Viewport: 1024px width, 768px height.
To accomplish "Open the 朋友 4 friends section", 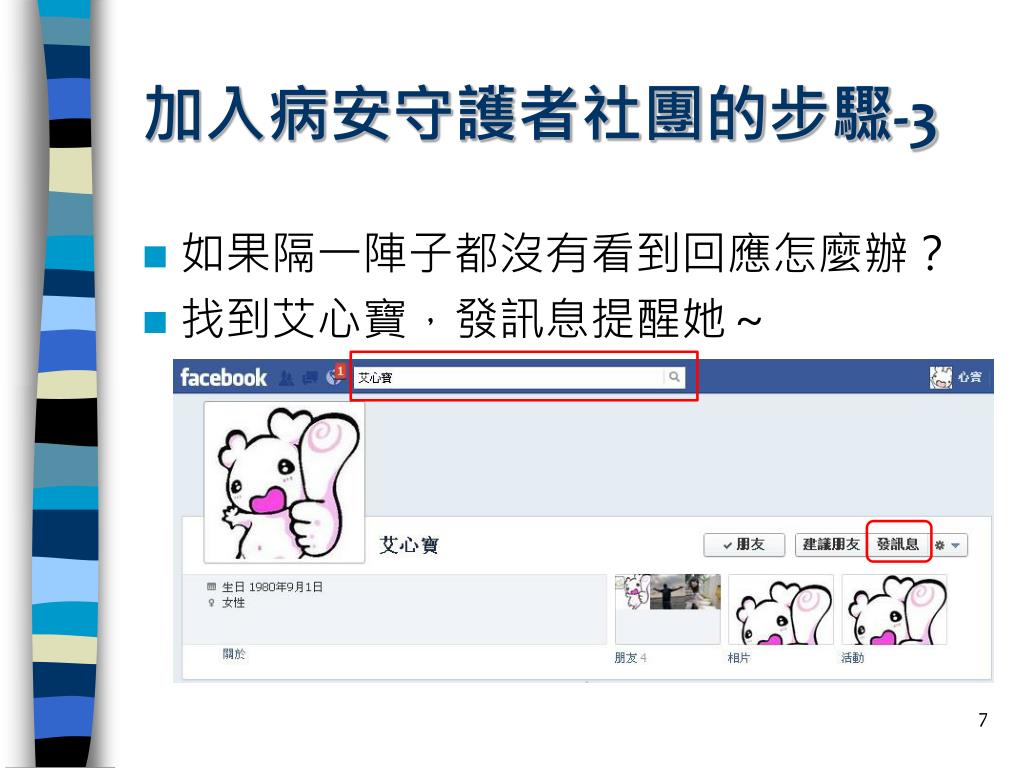I will [x=630, y=658].
